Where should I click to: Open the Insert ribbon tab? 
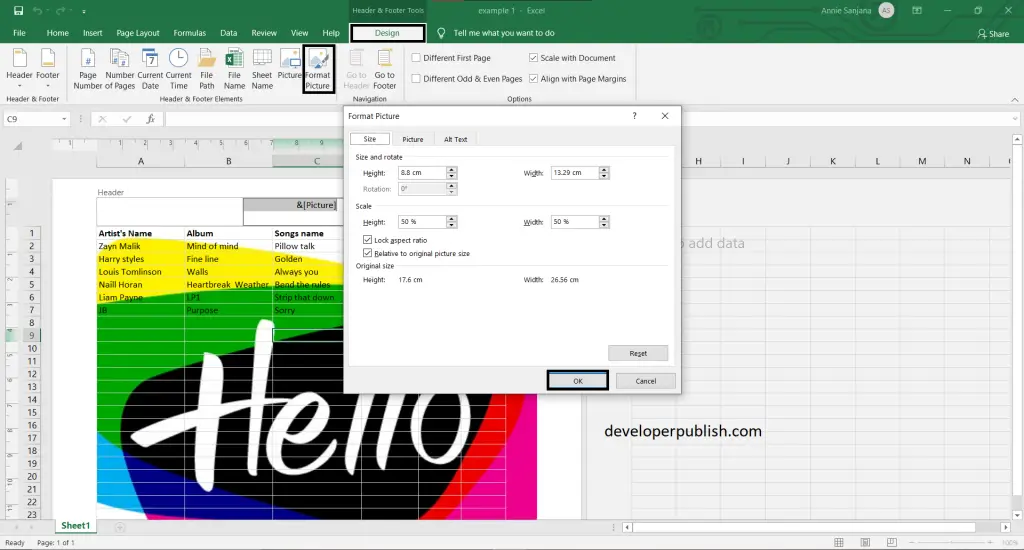(92, 33)
